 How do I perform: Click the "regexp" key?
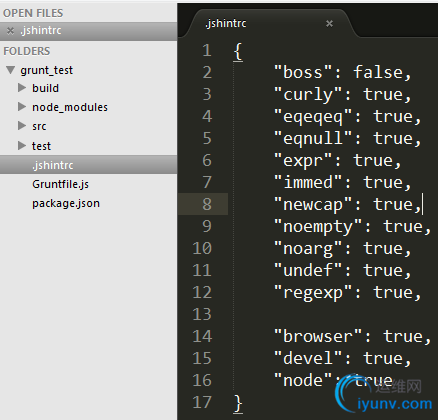[x=313, y=293]
